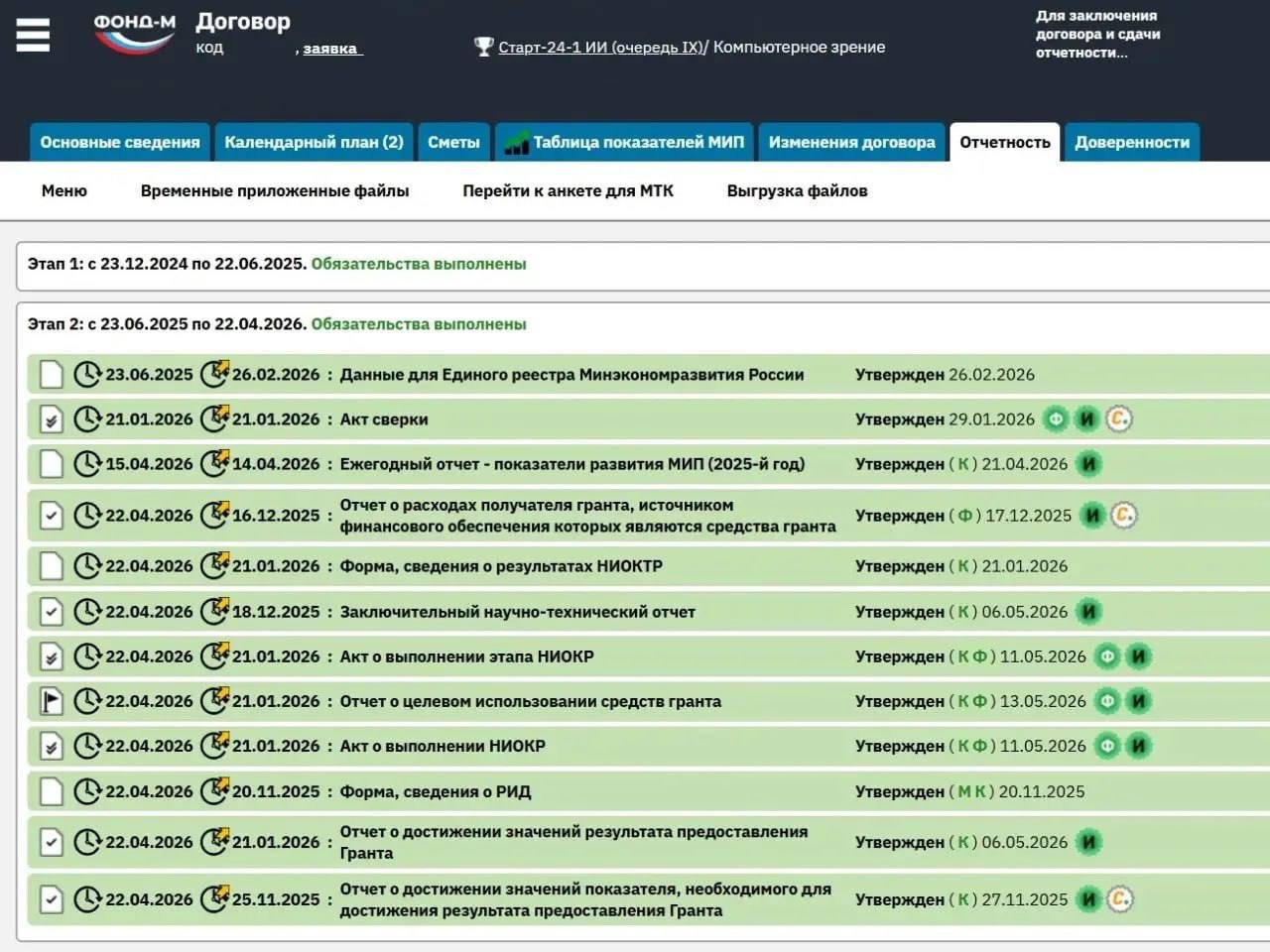The width and height of the screenshot is (1270, 952).
Task: Click date 25.11.2025 in last row
Action: 276,899
